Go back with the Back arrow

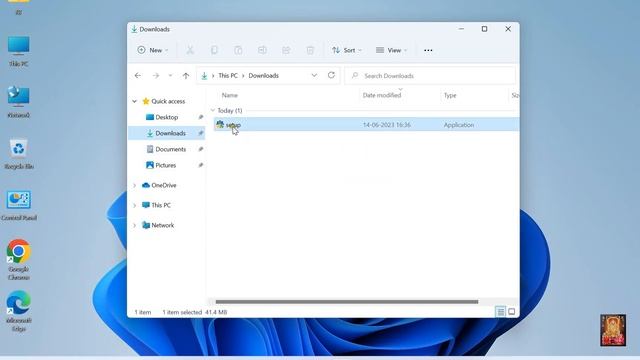[x=138, y=76]
